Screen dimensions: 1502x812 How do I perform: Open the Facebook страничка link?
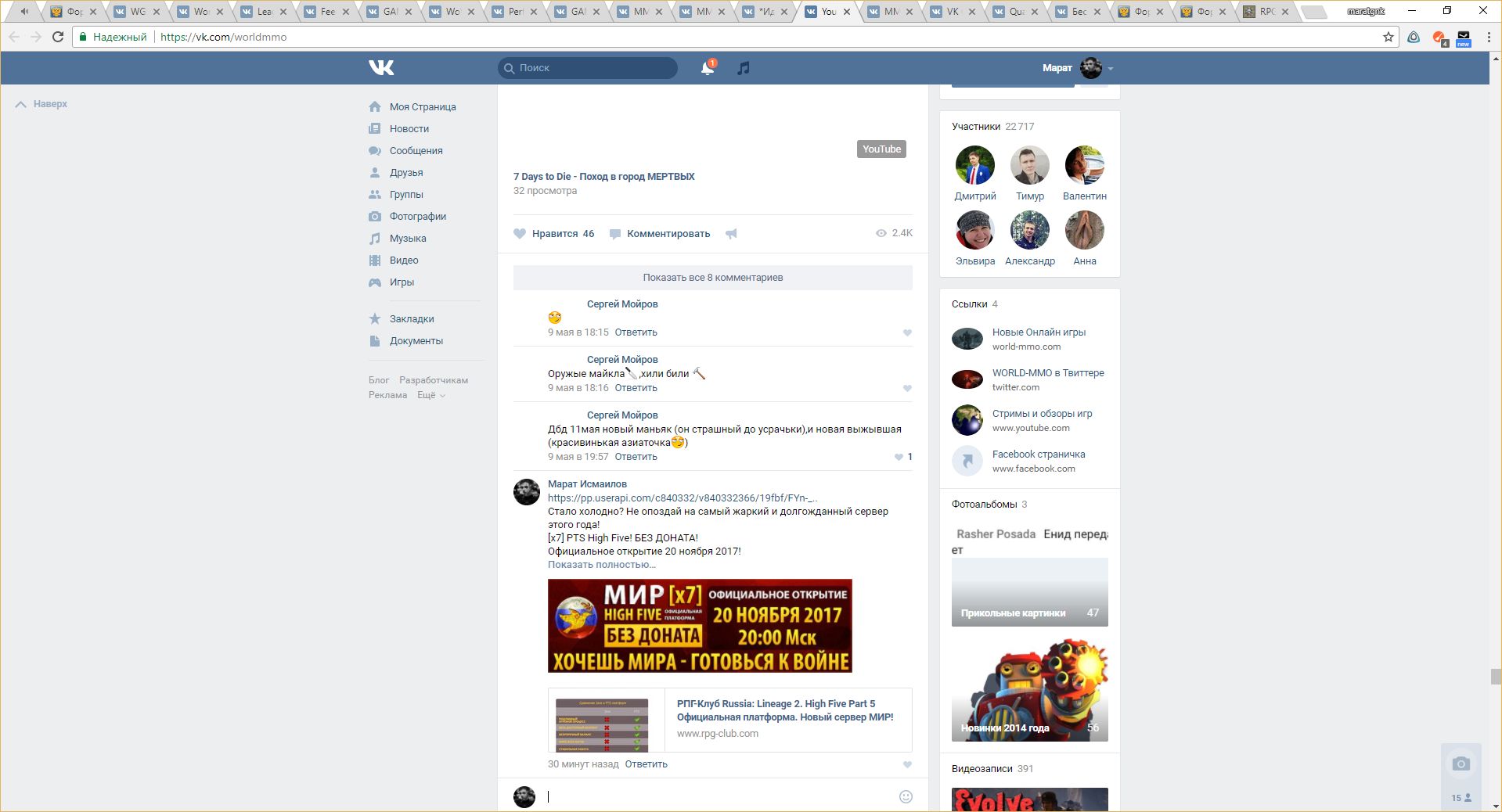[1039, 455]
